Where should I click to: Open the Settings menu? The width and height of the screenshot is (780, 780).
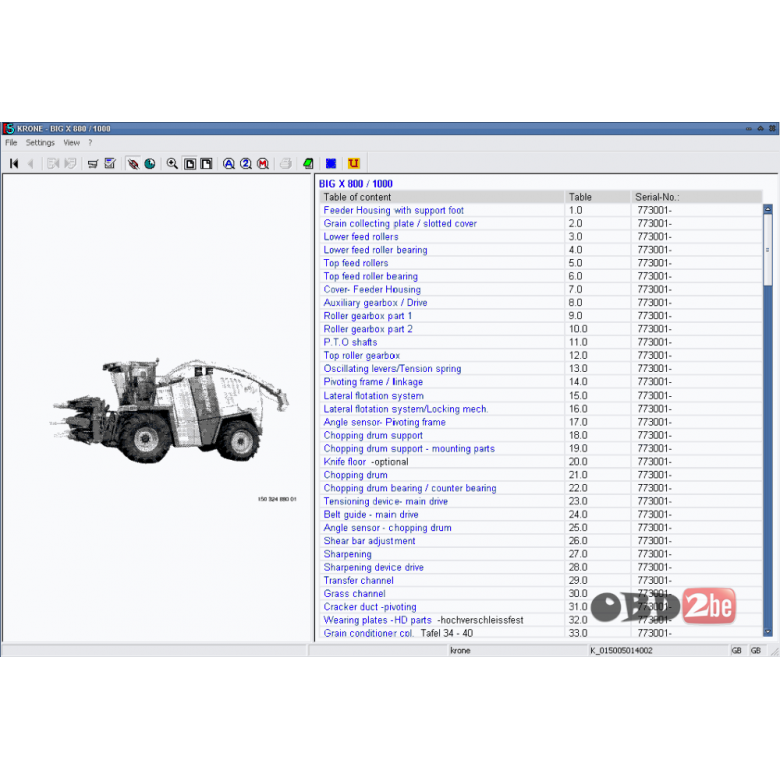click(40, 143)
